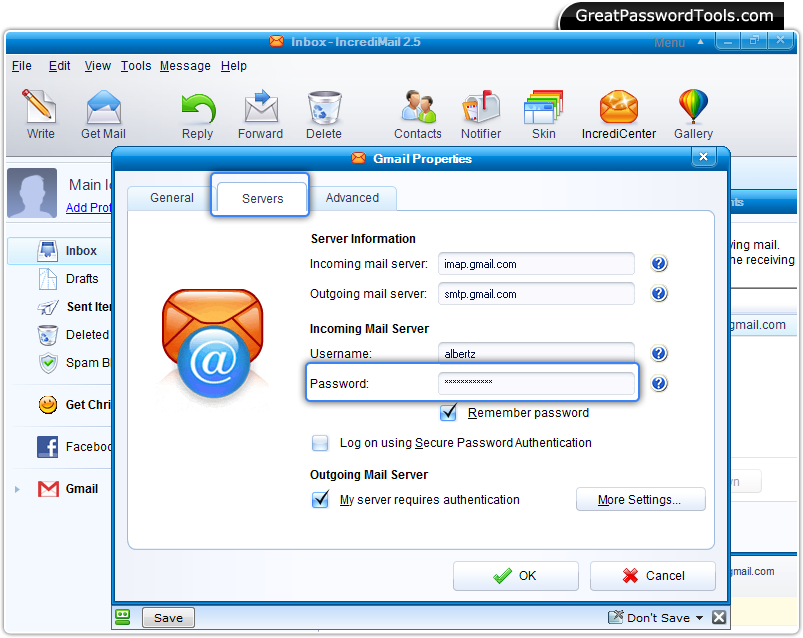Open the Tools menu
This screenshot has height=638, width=803.
[136, 66]
